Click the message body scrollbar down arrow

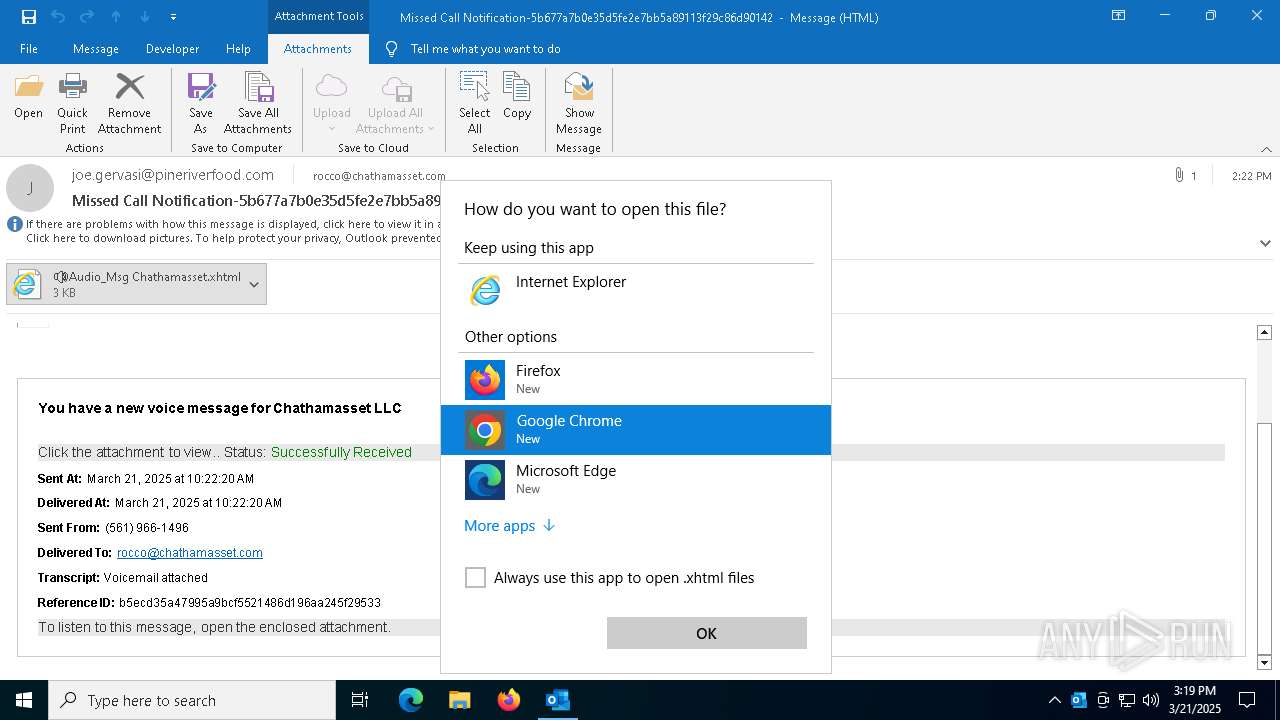pyautogui.click(x=1264, y=662)
